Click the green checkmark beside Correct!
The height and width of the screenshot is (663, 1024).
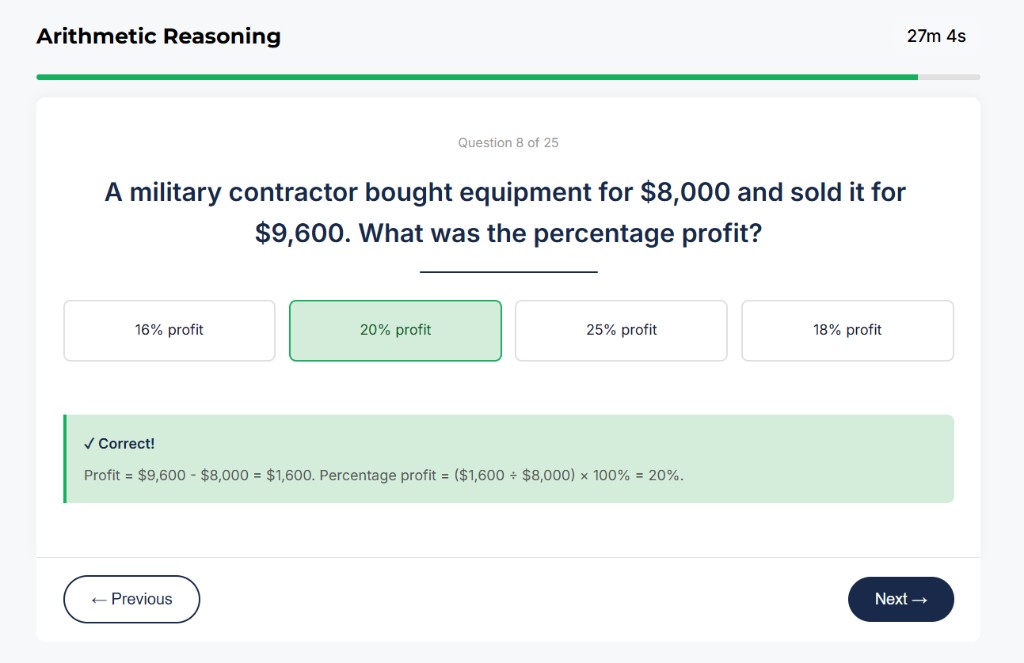(89, 444)
